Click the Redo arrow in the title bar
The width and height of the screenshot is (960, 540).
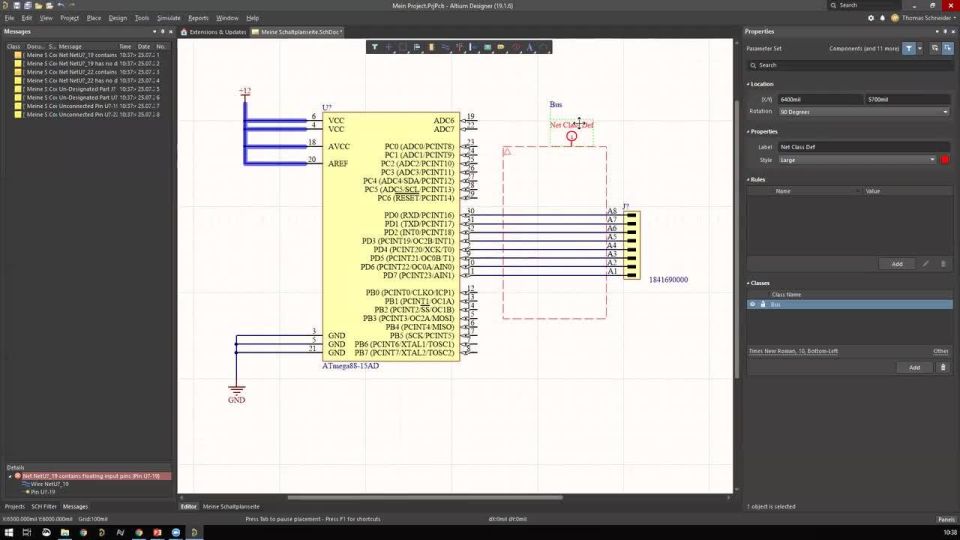[72, 6]
